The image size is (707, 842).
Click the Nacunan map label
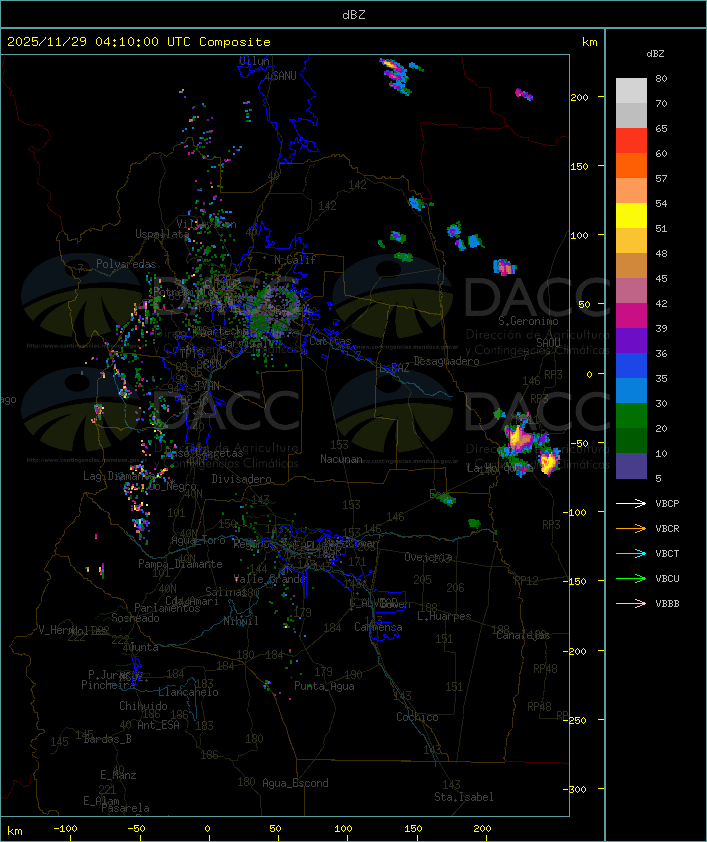(x=341, y=459)
